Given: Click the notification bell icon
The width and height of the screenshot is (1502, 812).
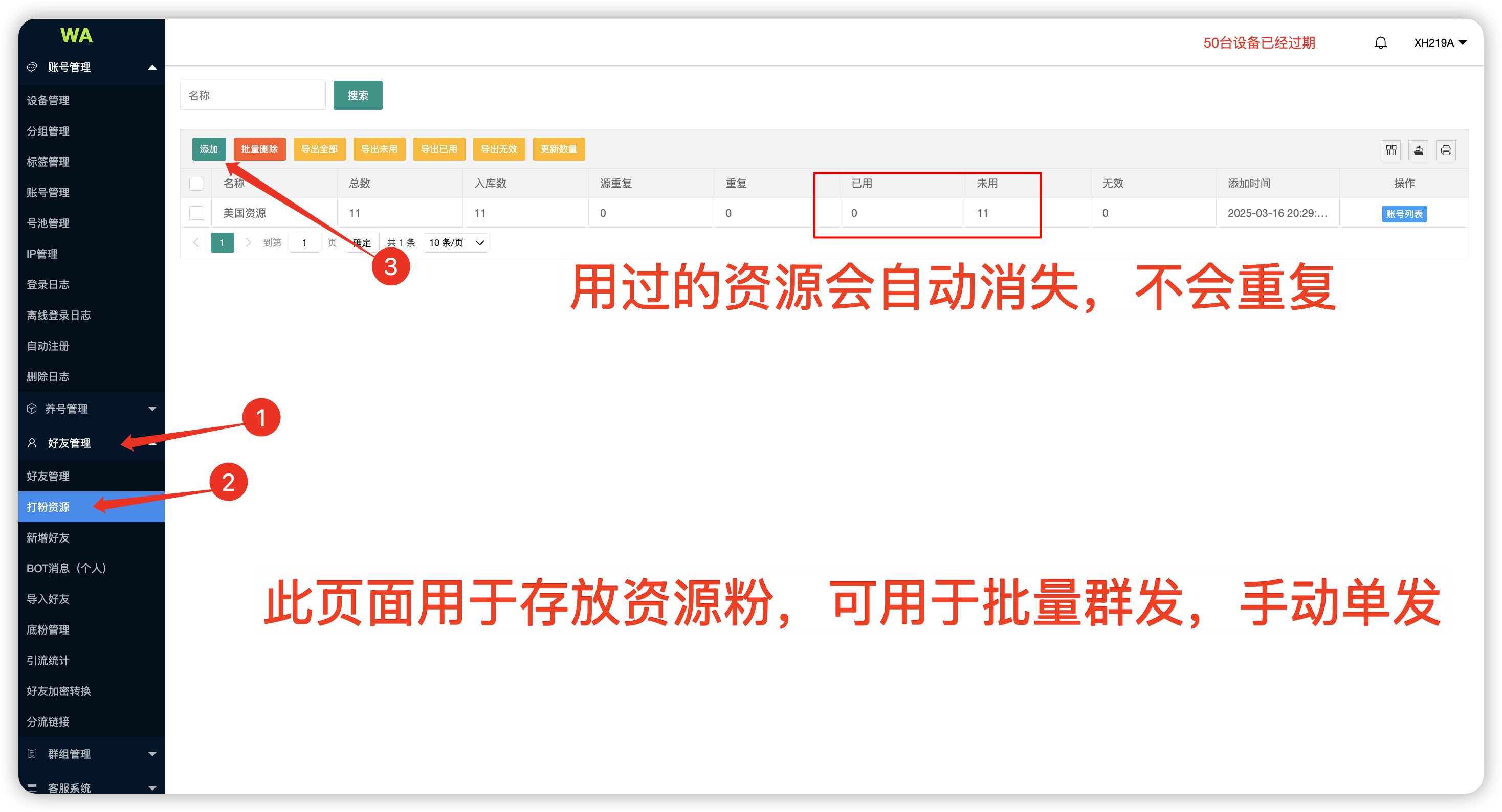Looking at the screenshot, I should tap(1380, 42).
